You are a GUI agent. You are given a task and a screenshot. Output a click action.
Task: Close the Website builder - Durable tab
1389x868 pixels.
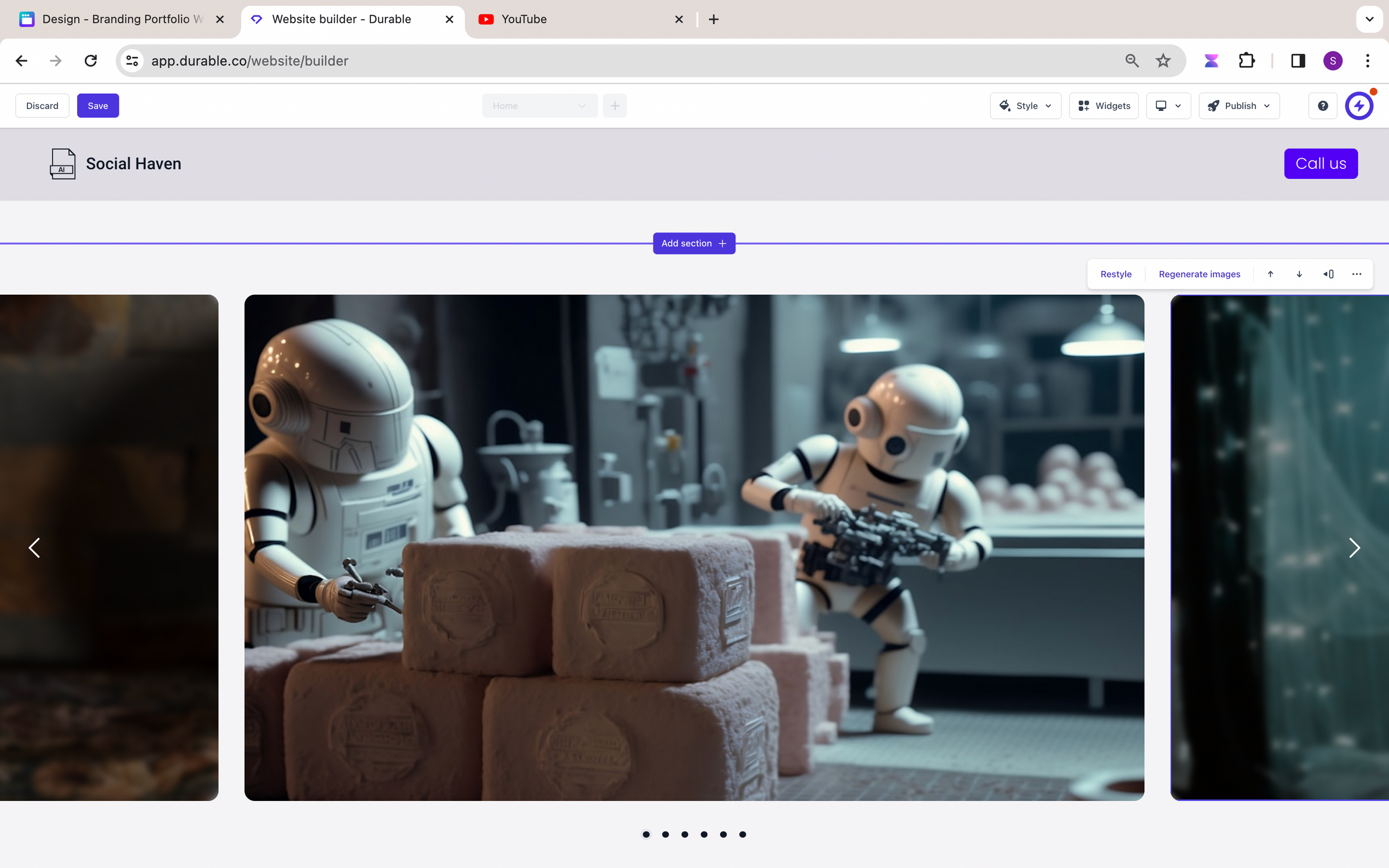coord(450,19)
